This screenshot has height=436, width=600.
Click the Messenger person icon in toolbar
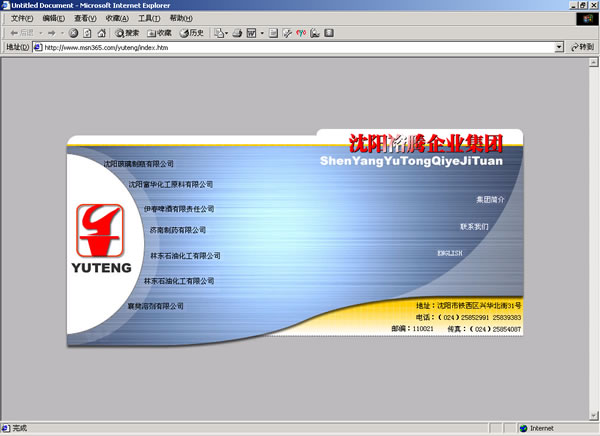click(315, 33)
